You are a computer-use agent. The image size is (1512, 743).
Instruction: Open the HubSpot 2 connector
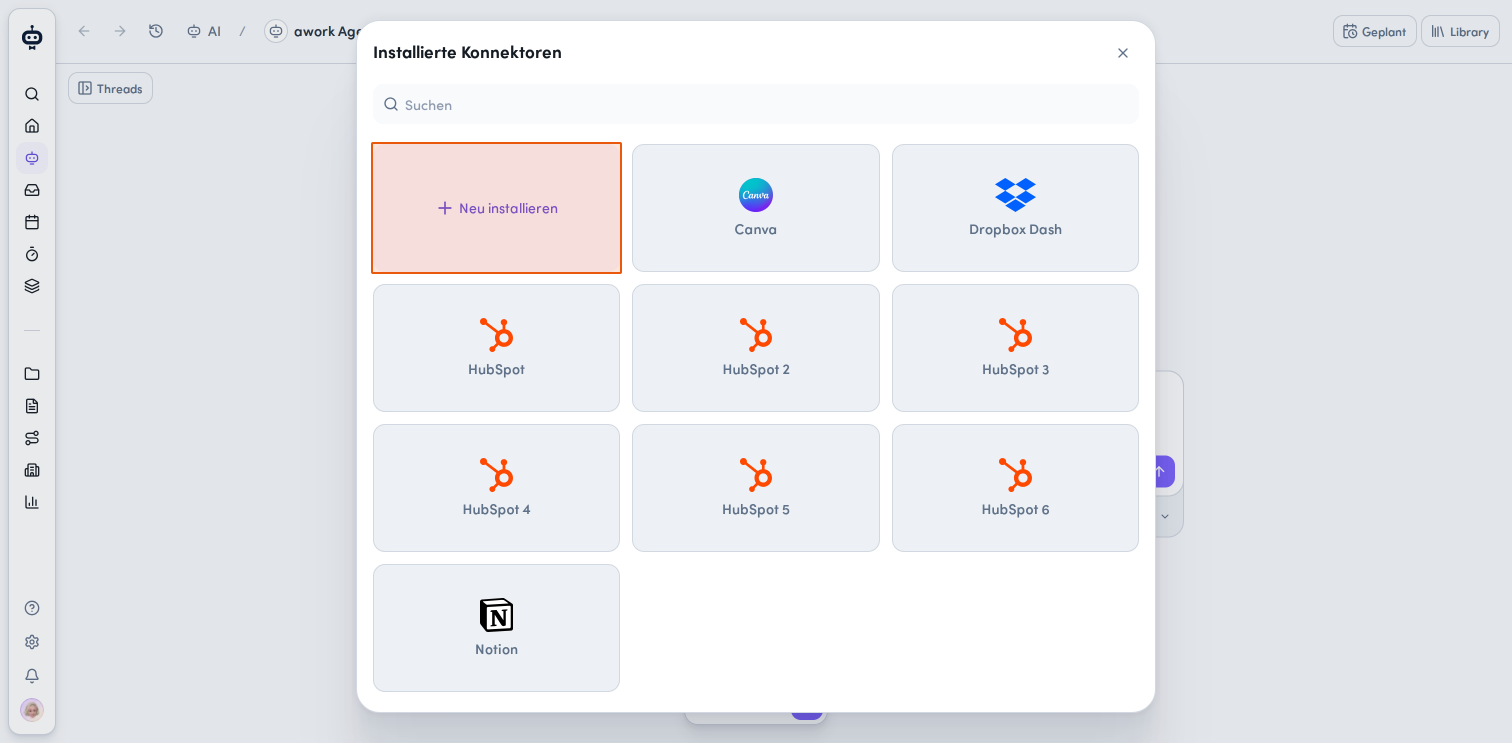pyautogui.click(x=756, y=348)
